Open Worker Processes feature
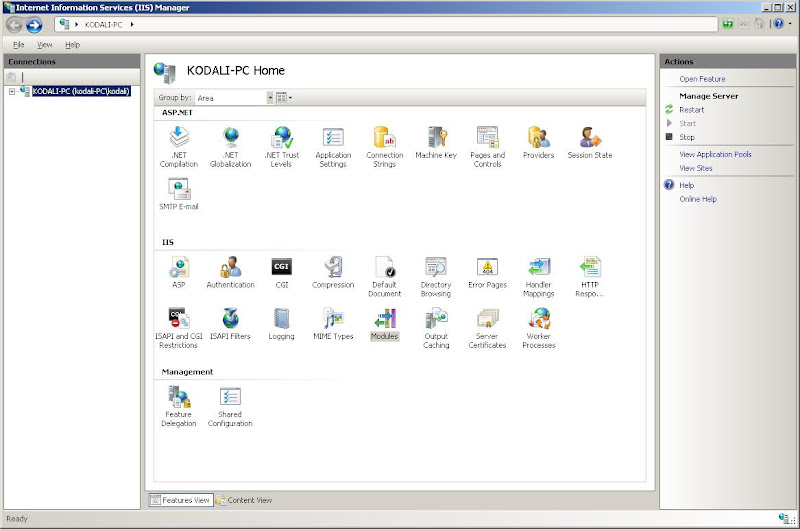The height and width of the screenshot is (529, 800). [539, 328]
